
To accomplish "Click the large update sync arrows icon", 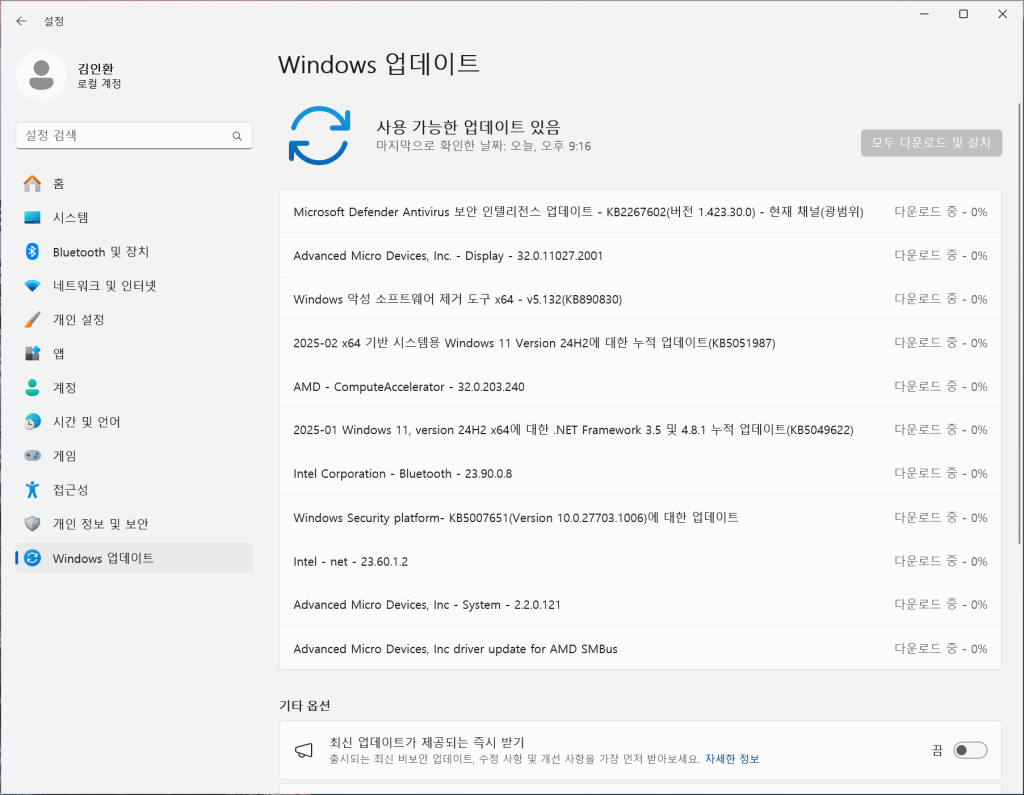I will (x=319, y=135).
